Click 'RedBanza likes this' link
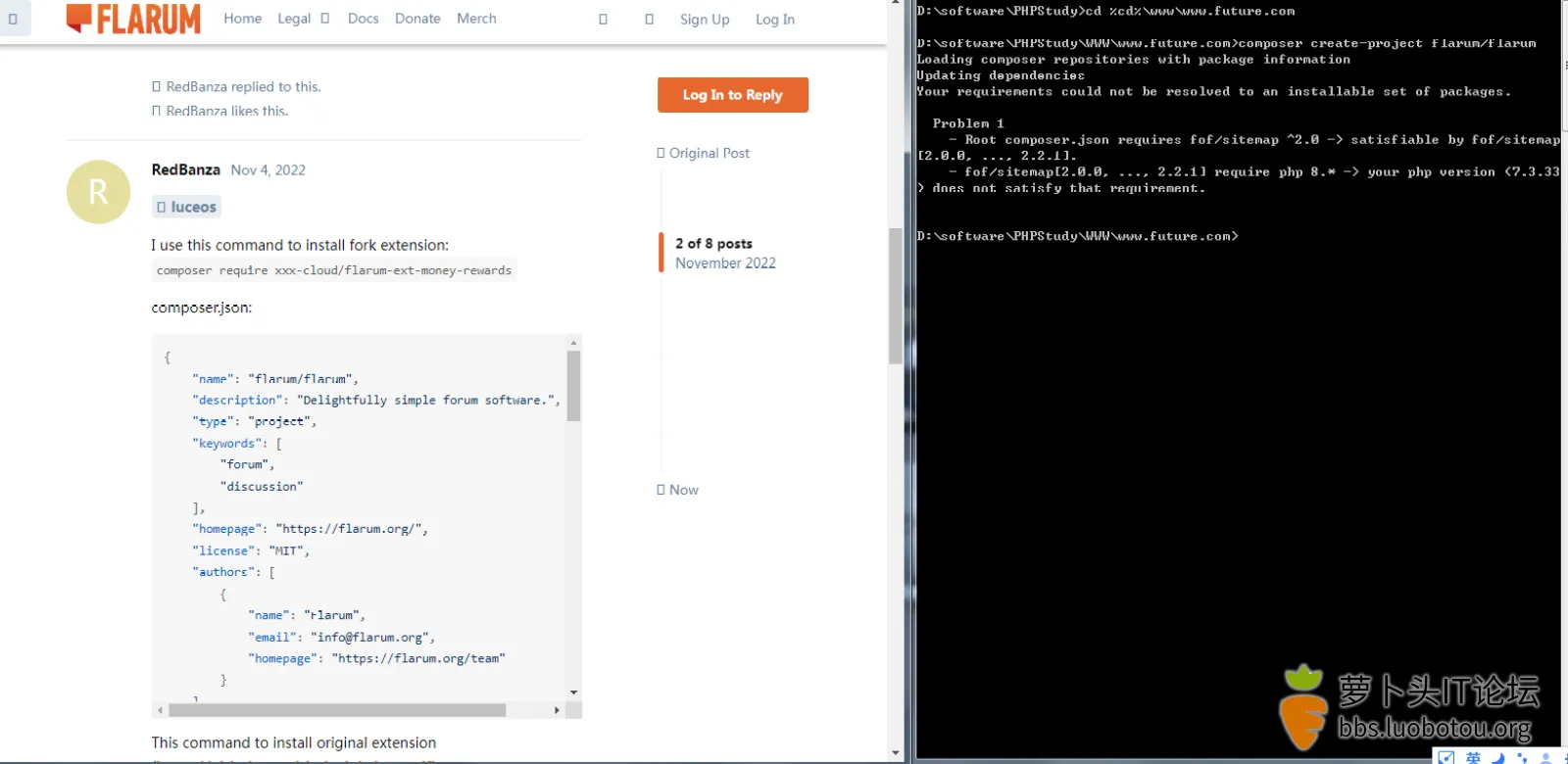The width and height of the screenshot is (1568, 764). [220, 111]
